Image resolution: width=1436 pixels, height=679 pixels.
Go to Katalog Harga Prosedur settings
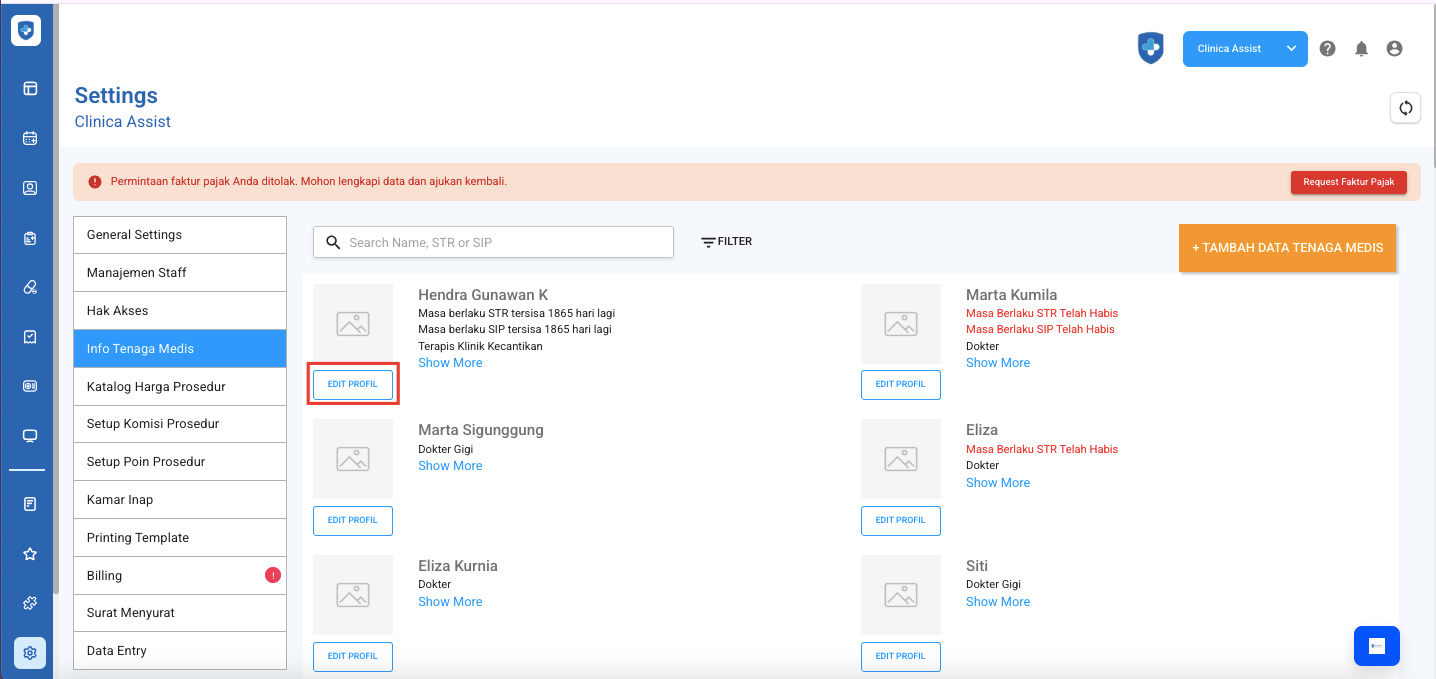pos(180,387)
